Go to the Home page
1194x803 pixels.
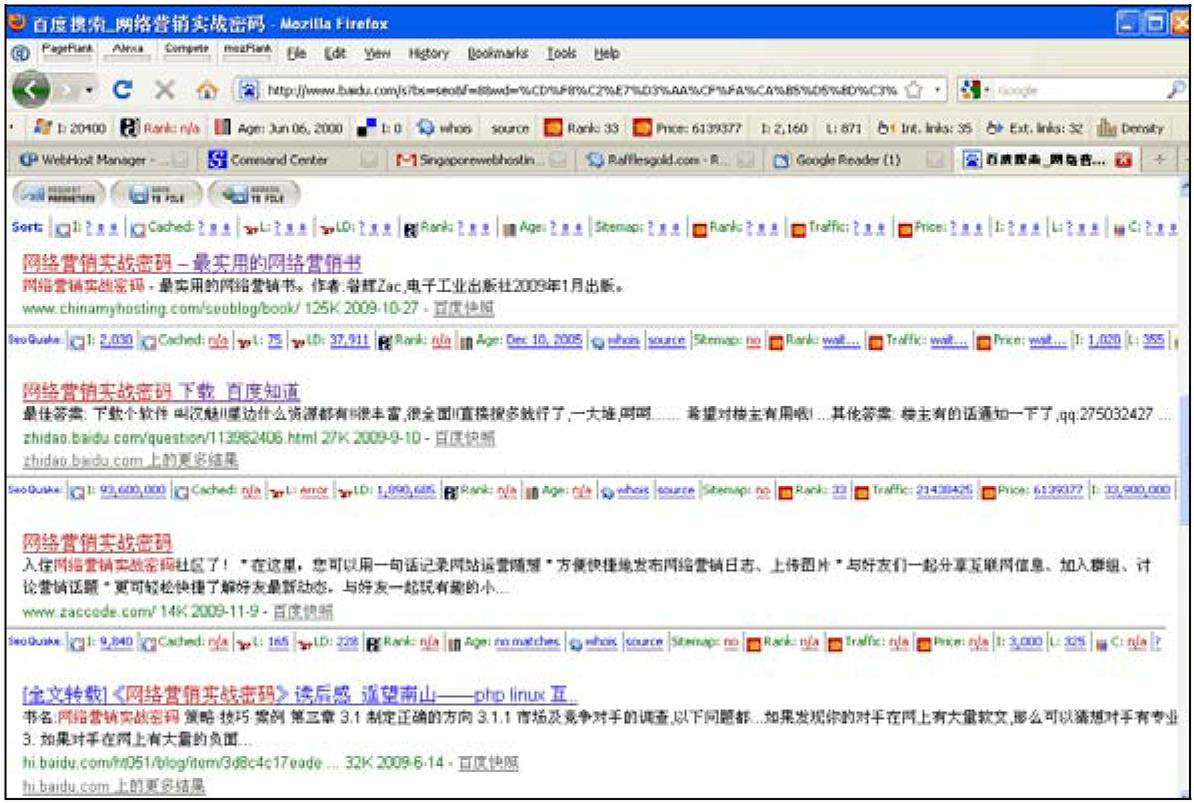206,90
